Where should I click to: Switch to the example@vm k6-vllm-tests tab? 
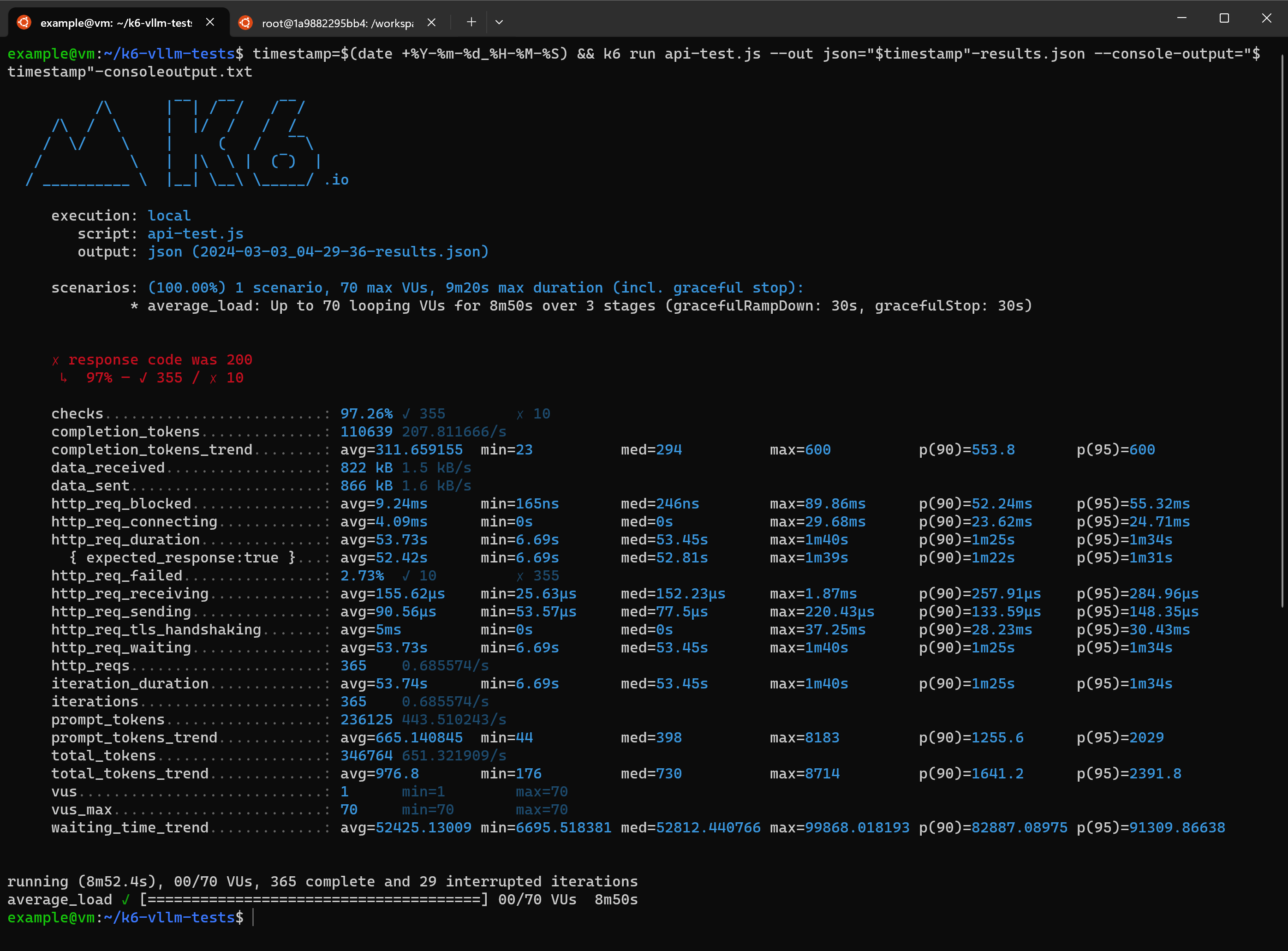click(118, 23)
